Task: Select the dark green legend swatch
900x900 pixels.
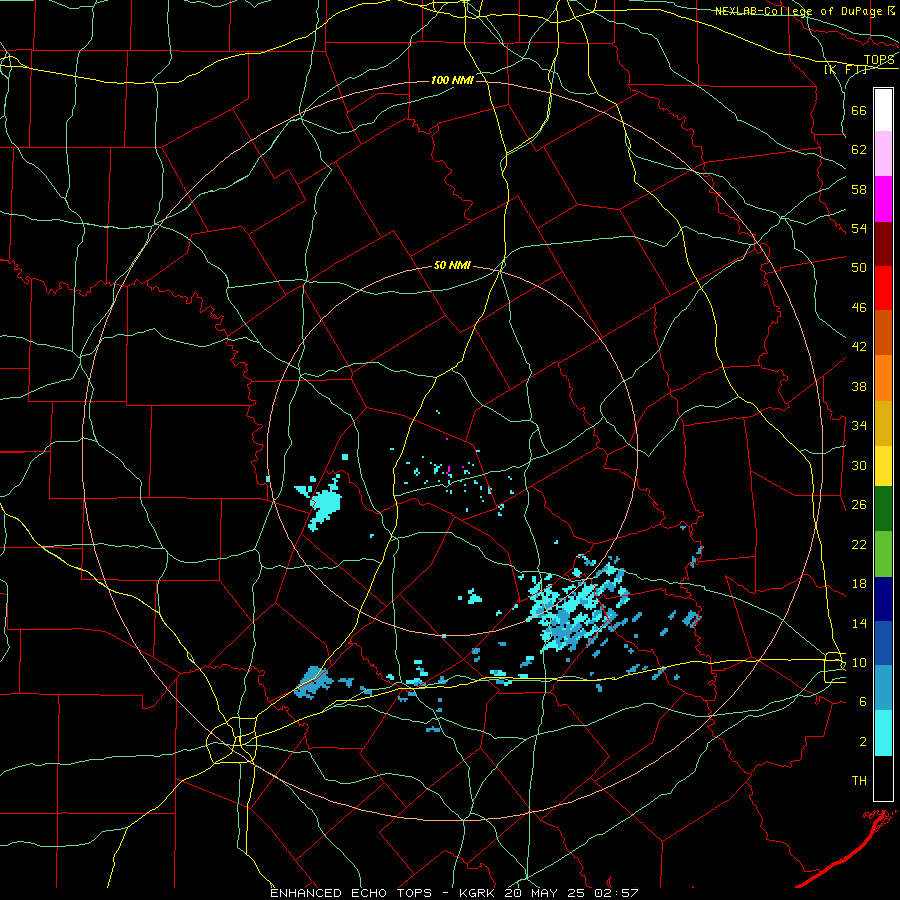Action: coord(883,509)
